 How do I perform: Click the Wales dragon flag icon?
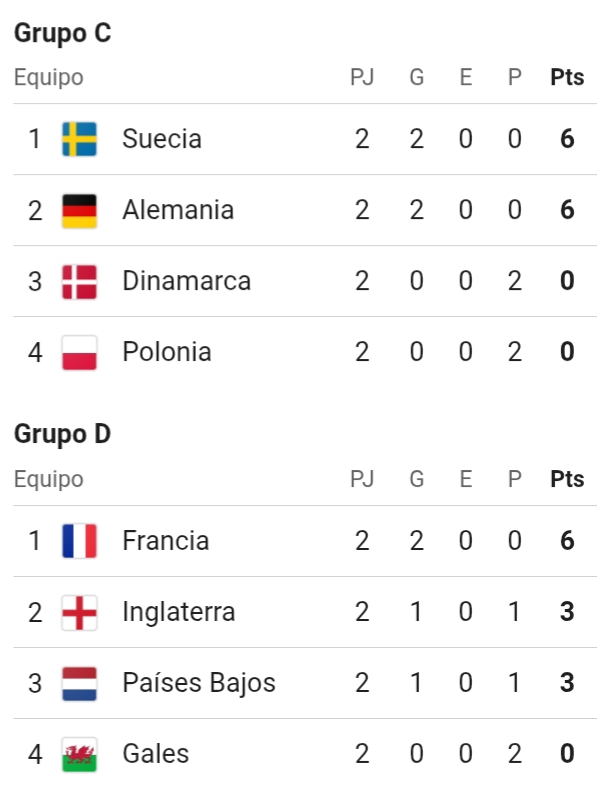tap(79, 754)
